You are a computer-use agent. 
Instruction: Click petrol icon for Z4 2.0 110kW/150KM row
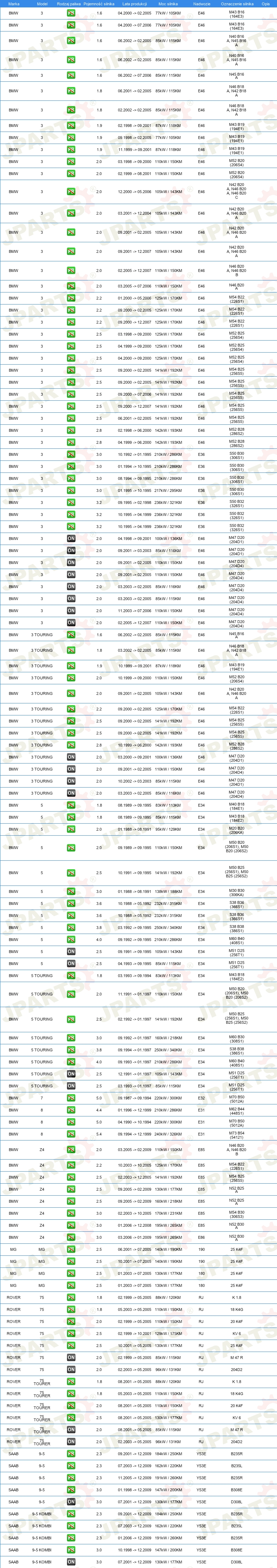71,1150
